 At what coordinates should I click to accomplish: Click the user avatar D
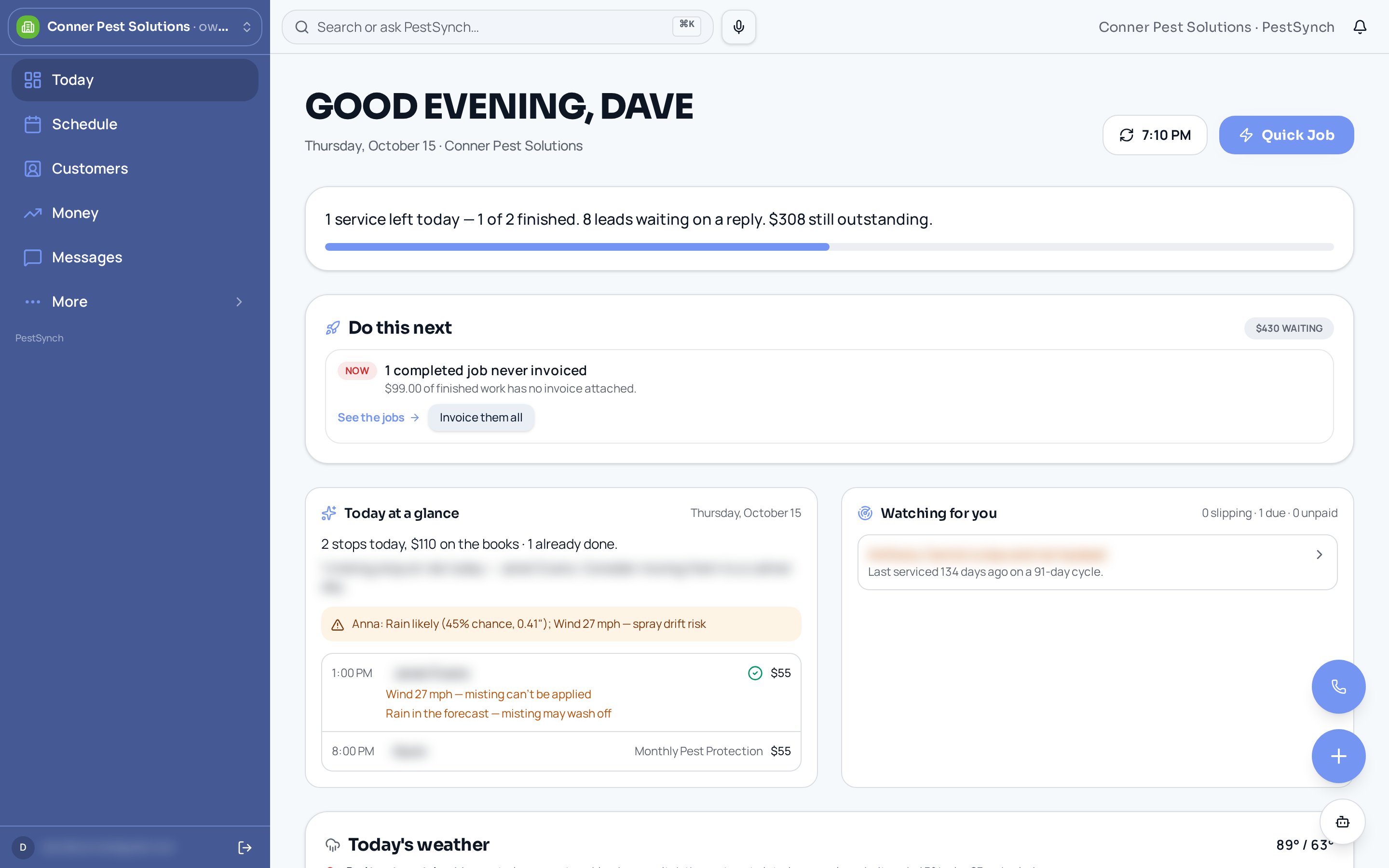click(x=23, y=847)
